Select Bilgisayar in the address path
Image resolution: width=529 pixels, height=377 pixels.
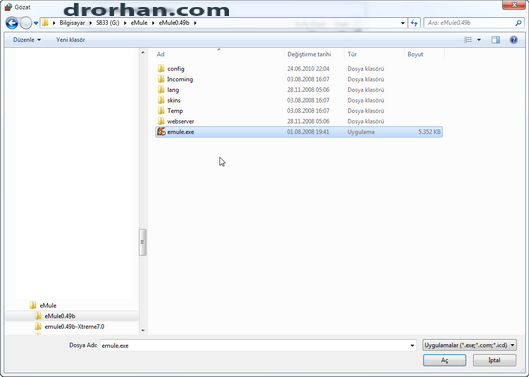(x=72, y=23)
